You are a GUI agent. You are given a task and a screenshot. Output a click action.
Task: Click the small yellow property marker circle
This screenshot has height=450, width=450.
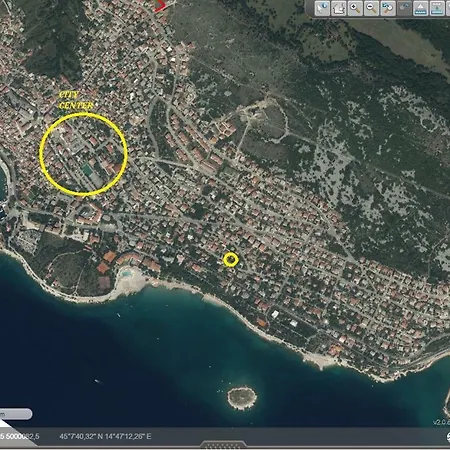[231, 259]
